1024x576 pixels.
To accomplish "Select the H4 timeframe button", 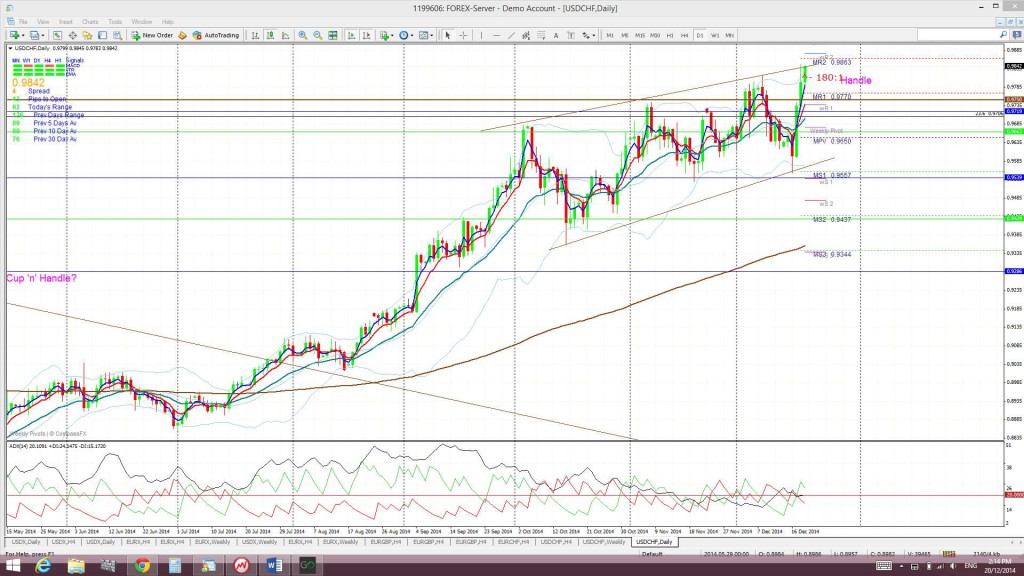I will click(684, 35).
